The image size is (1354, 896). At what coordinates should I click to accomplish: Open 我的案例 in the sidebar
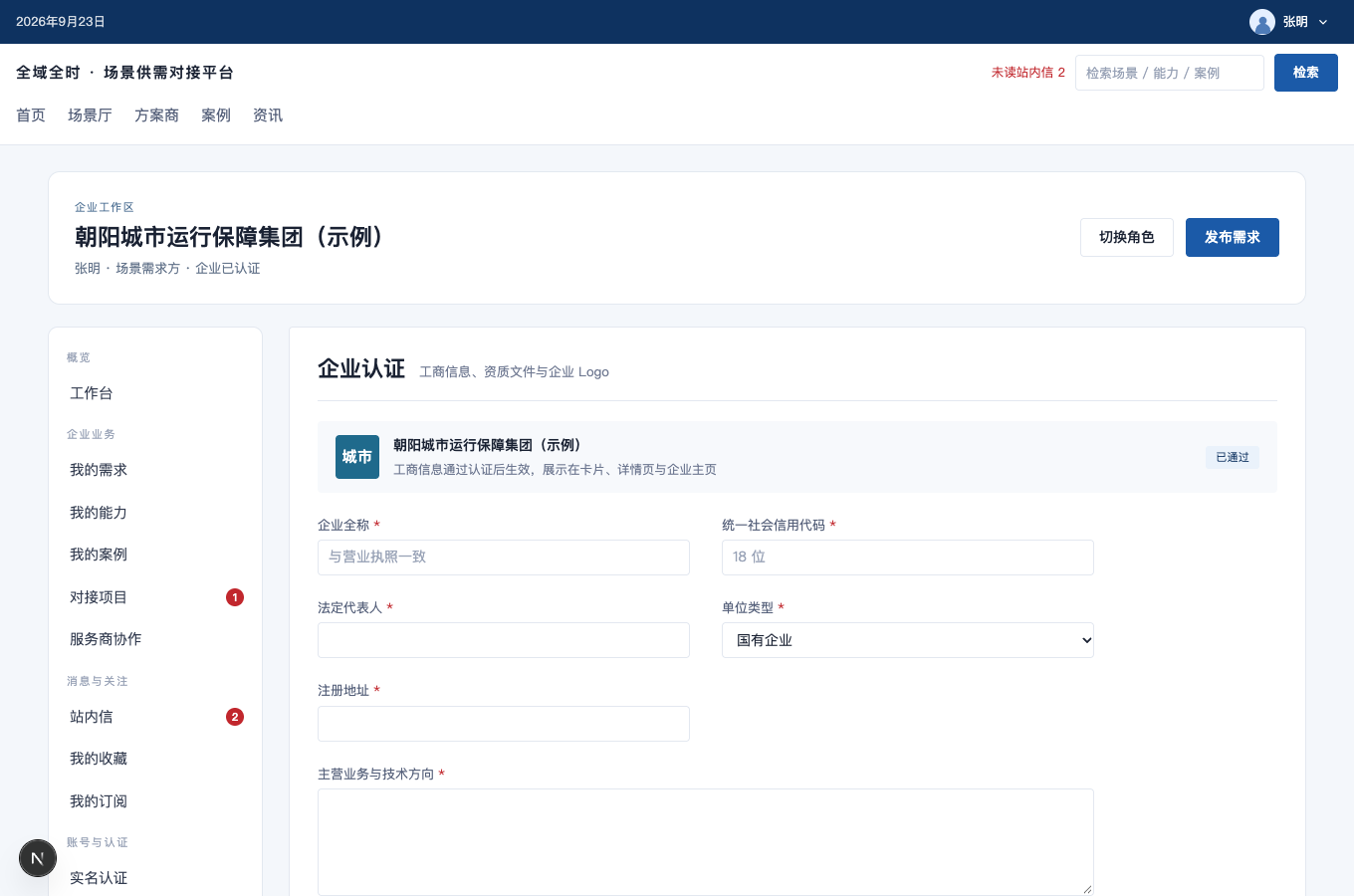(155, 555)
